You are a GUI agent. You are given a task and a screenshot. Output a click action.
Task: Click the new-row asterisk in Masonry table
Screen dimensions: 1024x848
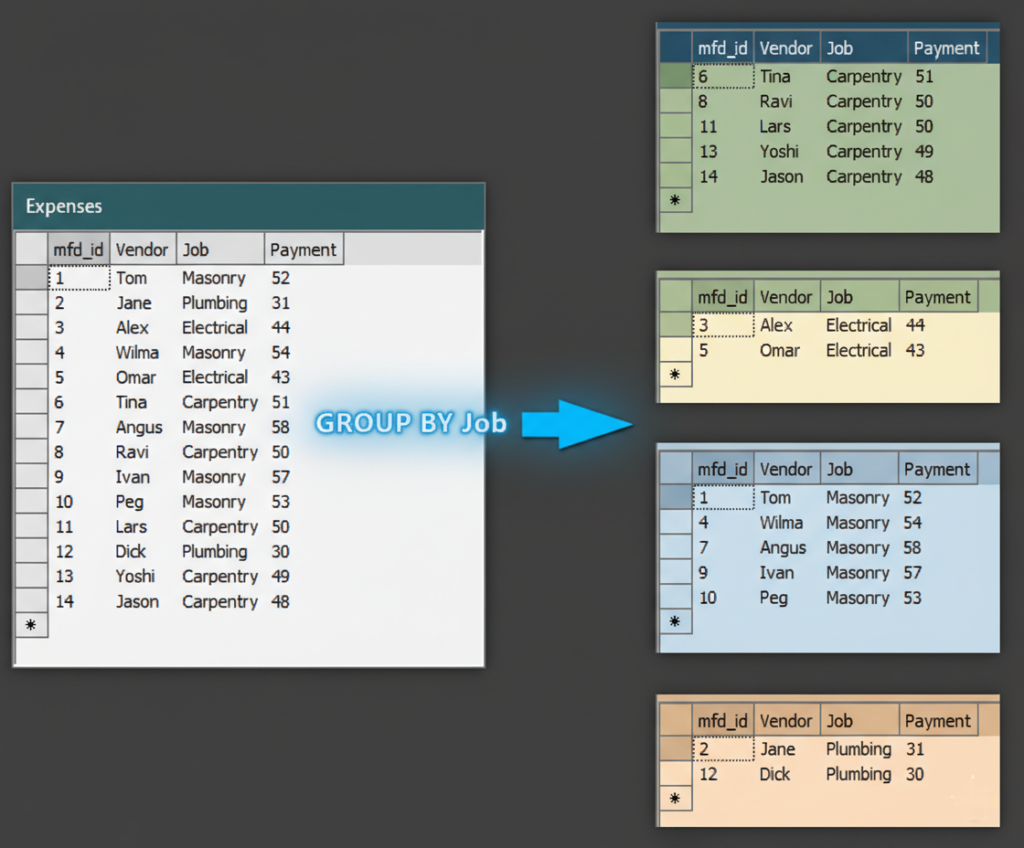[x=675, y=622]
